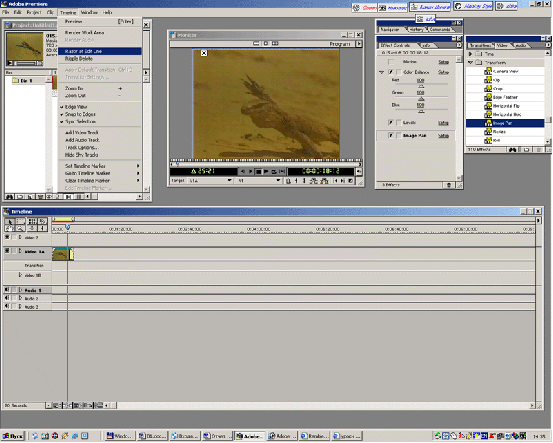Select the Horizontal Flip effect

(x=505, y=106)
